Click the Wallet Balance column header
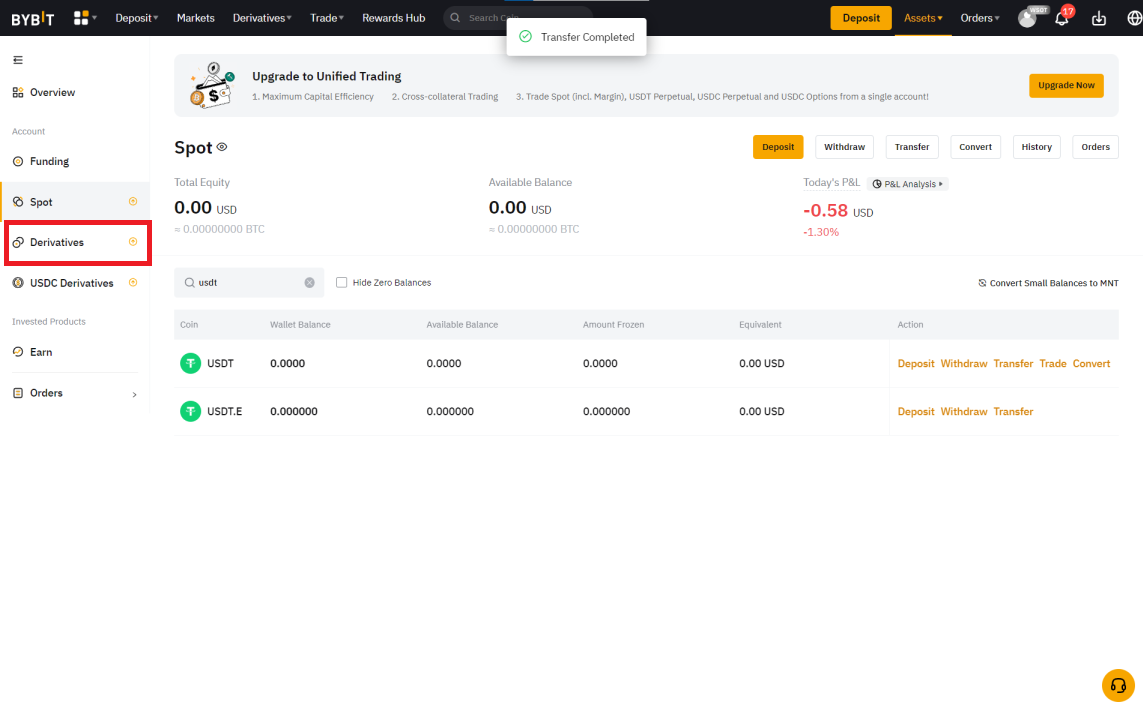 [300, 325]
